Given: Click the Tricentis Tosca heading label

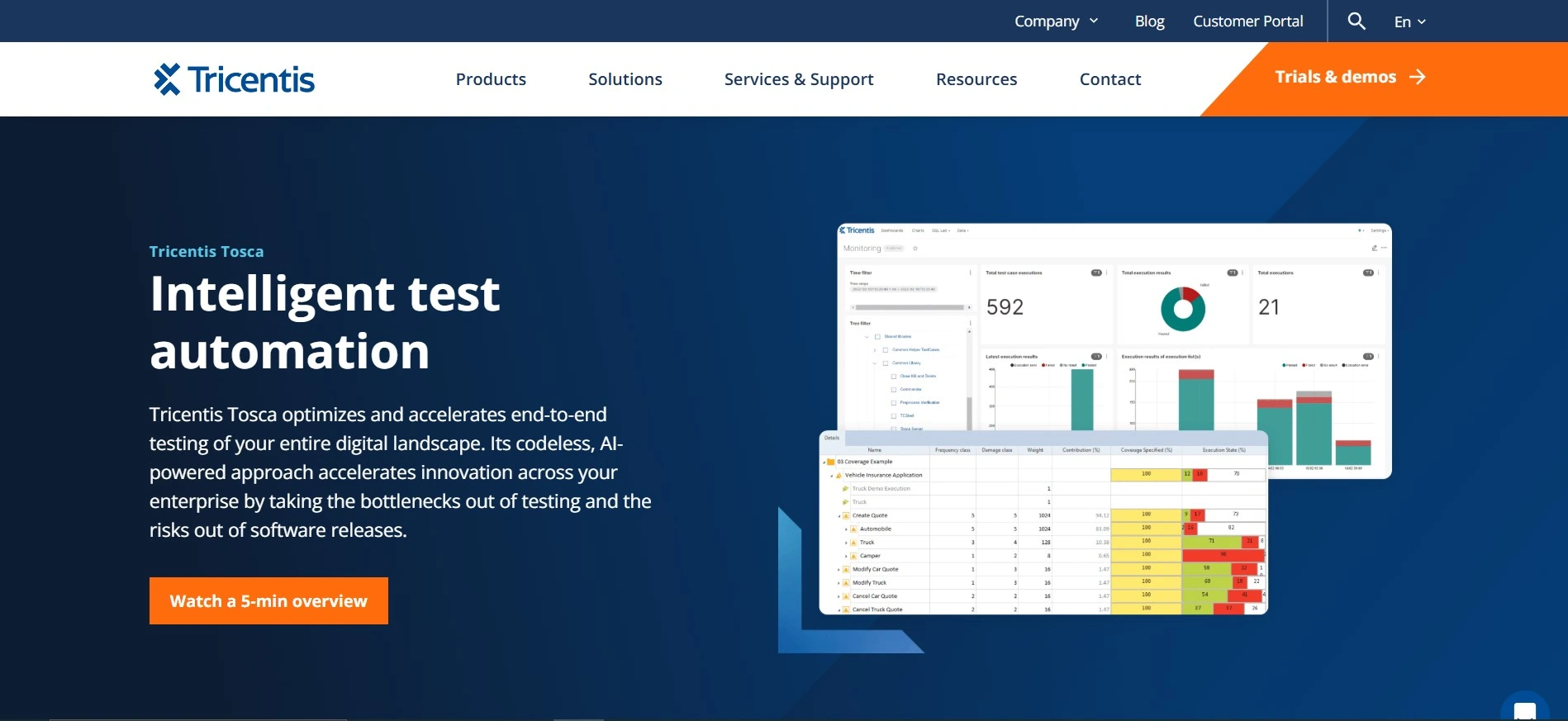Looking at the screenshot, I should (x=207, y=251).
